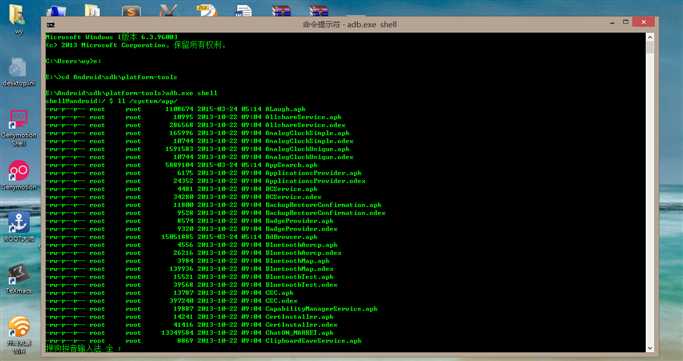
Task: Click the 'BluetoothAvrcp.apk' file name
Action: (x=301, y=245)
